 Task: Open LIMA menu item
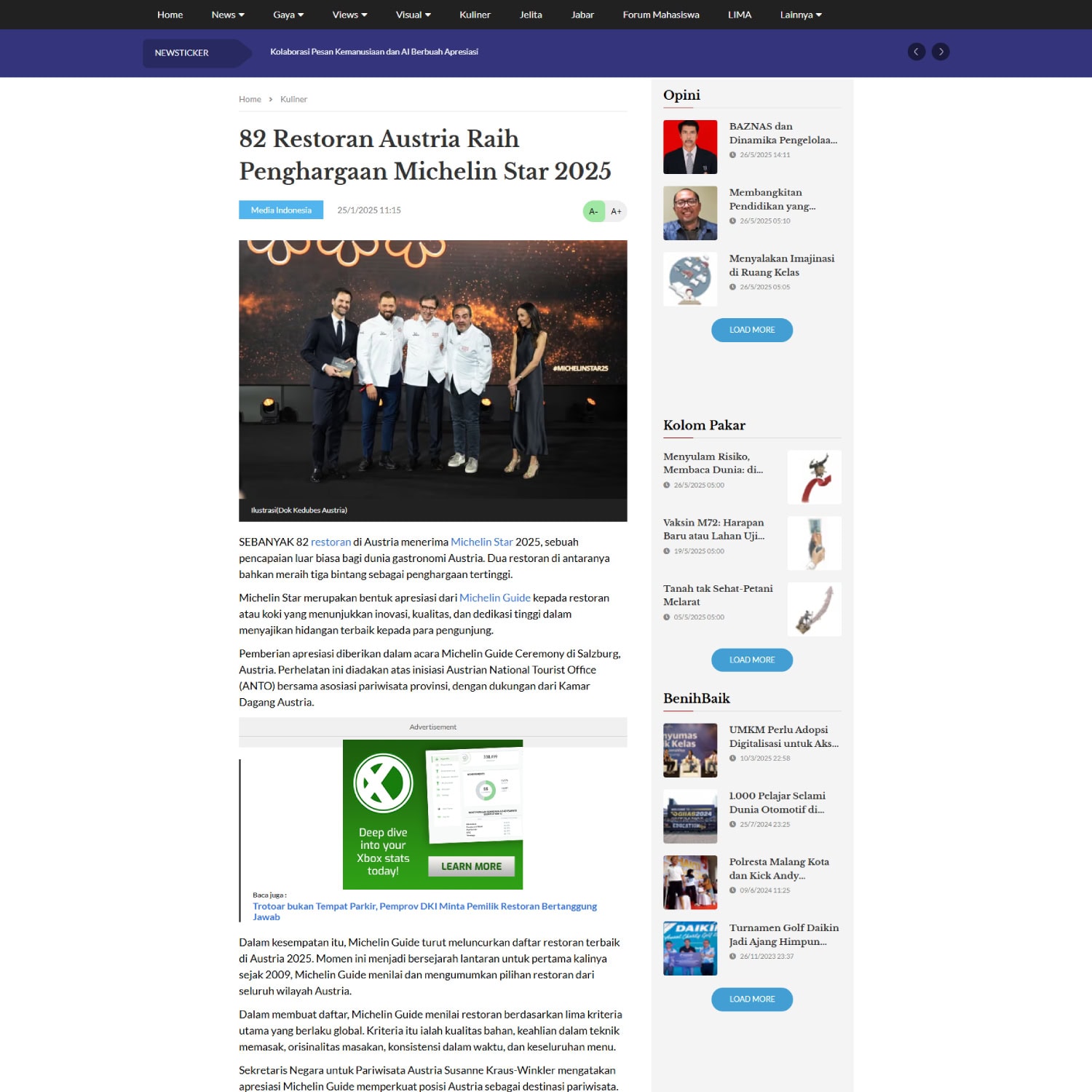[740, 15]
